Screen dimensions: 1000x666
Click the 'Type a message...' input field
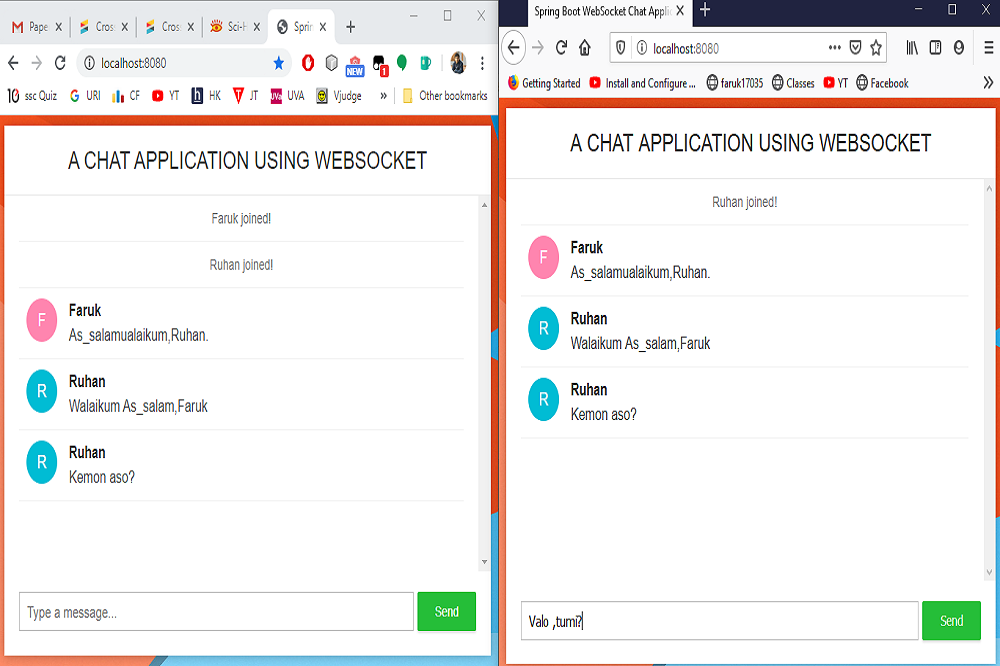click(x=216, y=612)
